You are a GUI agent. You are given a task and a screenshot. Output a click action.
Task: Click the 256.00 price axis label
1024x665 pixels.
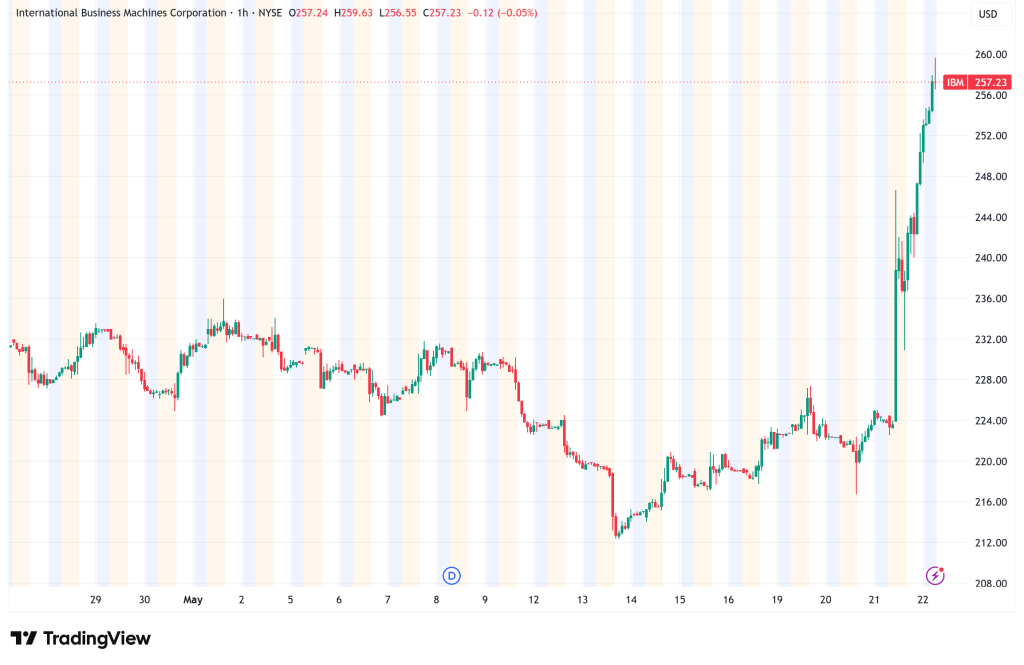coord(990,95)
